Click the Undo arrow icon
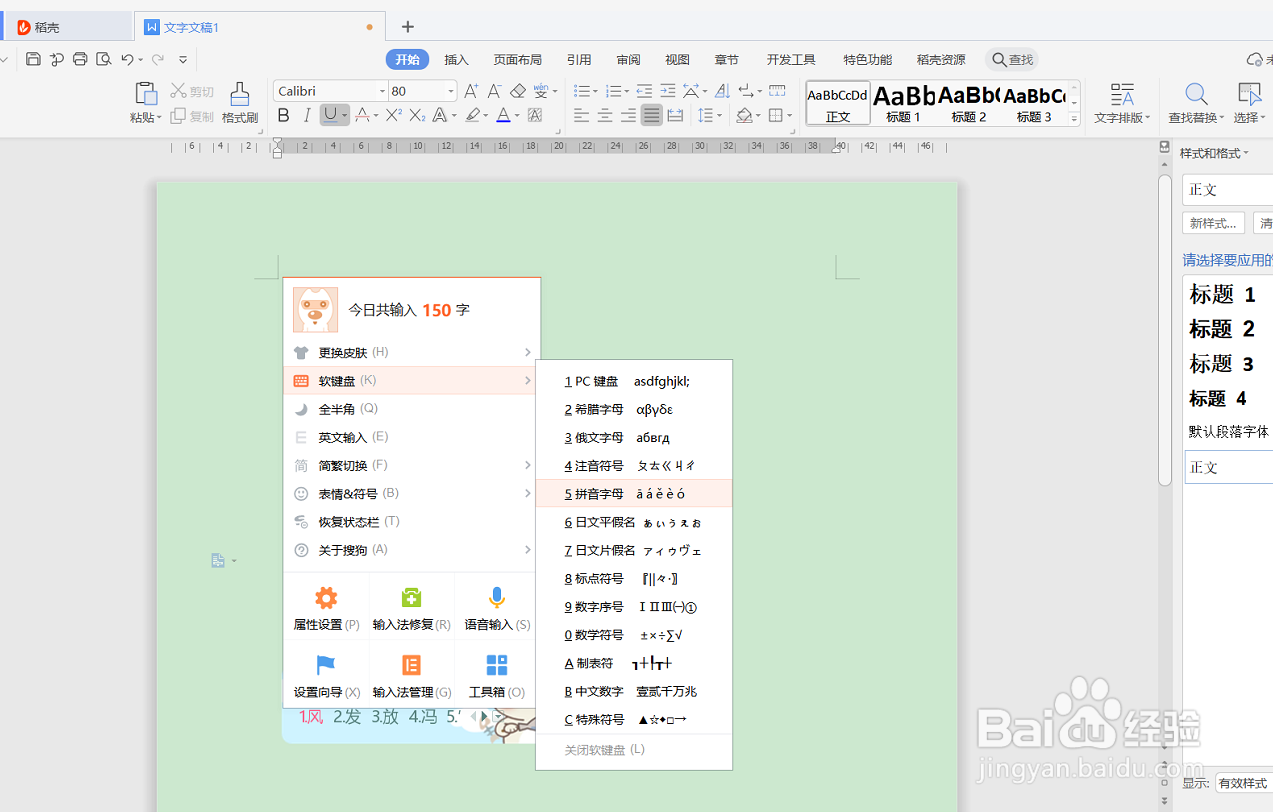Screen dimensions: 1273x812 [x=127, y=59]
